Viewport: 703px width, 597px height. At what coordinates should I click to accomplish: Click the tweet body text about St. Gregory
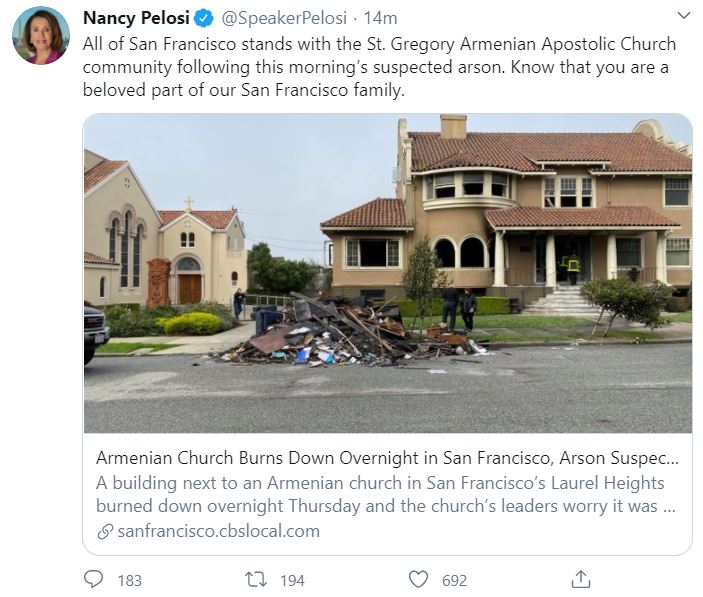coord(379,67)
